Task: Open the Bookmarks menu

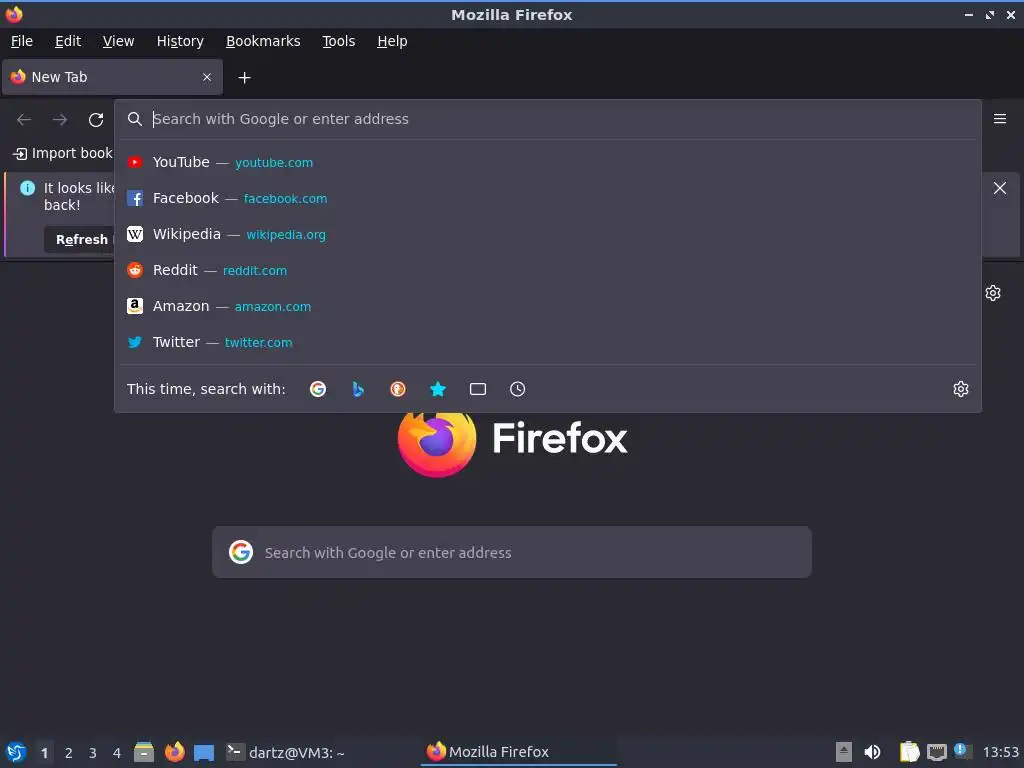Action: click(263, 41)
